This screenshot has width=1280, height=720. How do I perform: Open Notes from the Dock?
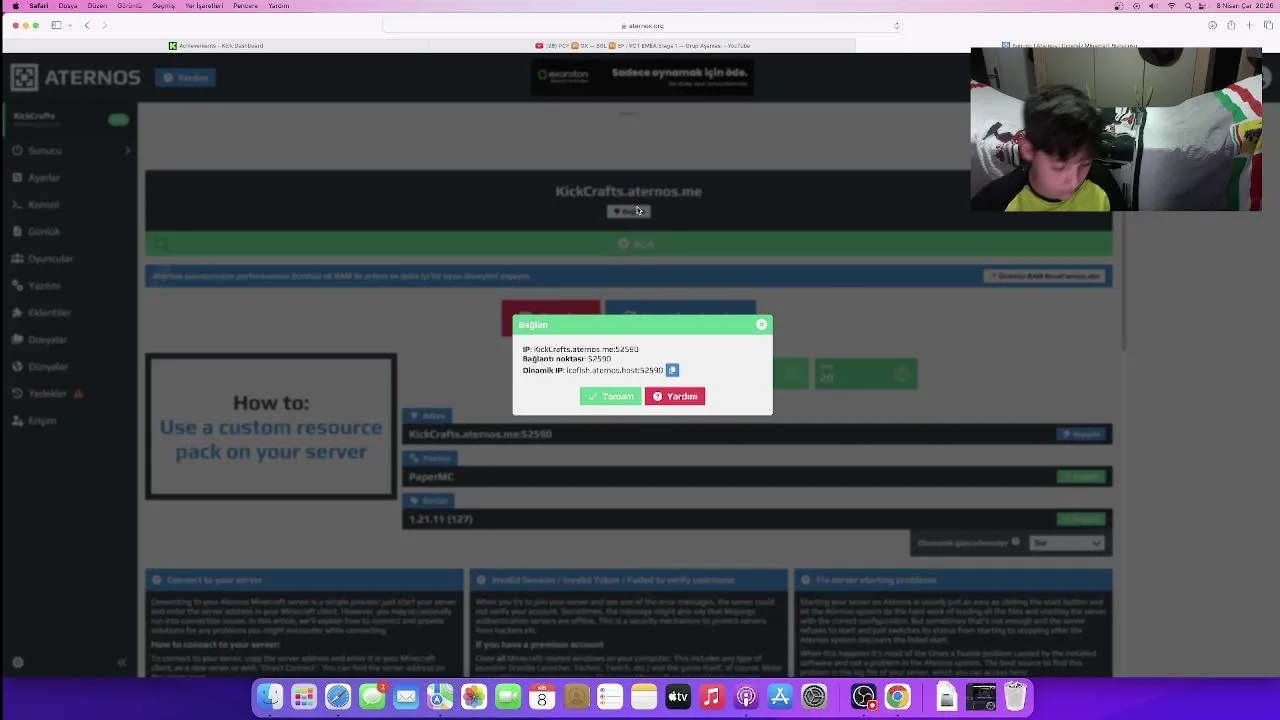[x=644, y=696]
